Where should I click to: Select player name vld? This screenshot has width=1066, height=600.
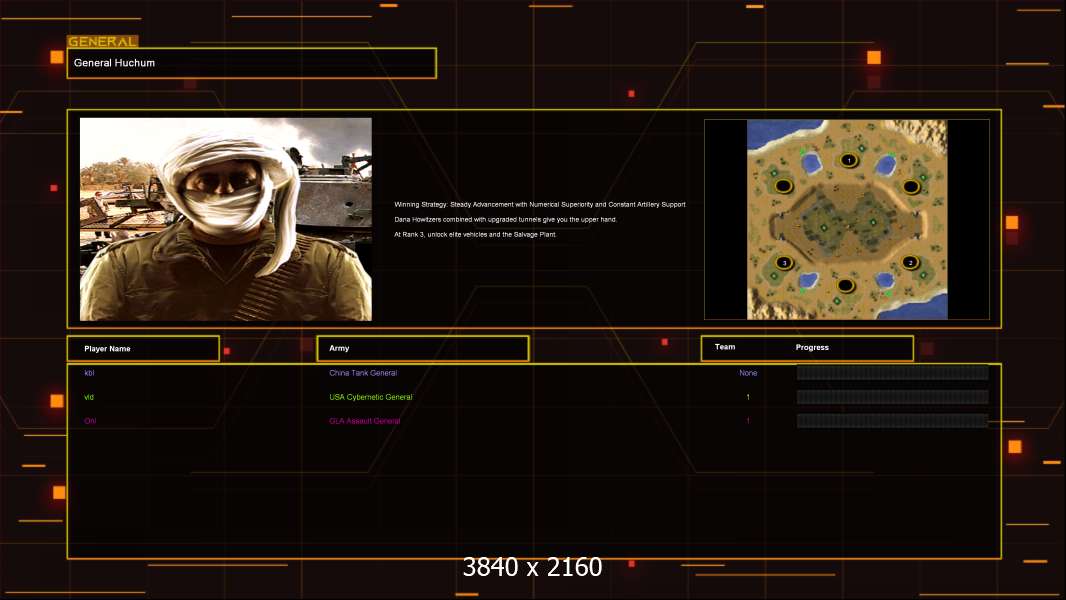pos(89,397)
